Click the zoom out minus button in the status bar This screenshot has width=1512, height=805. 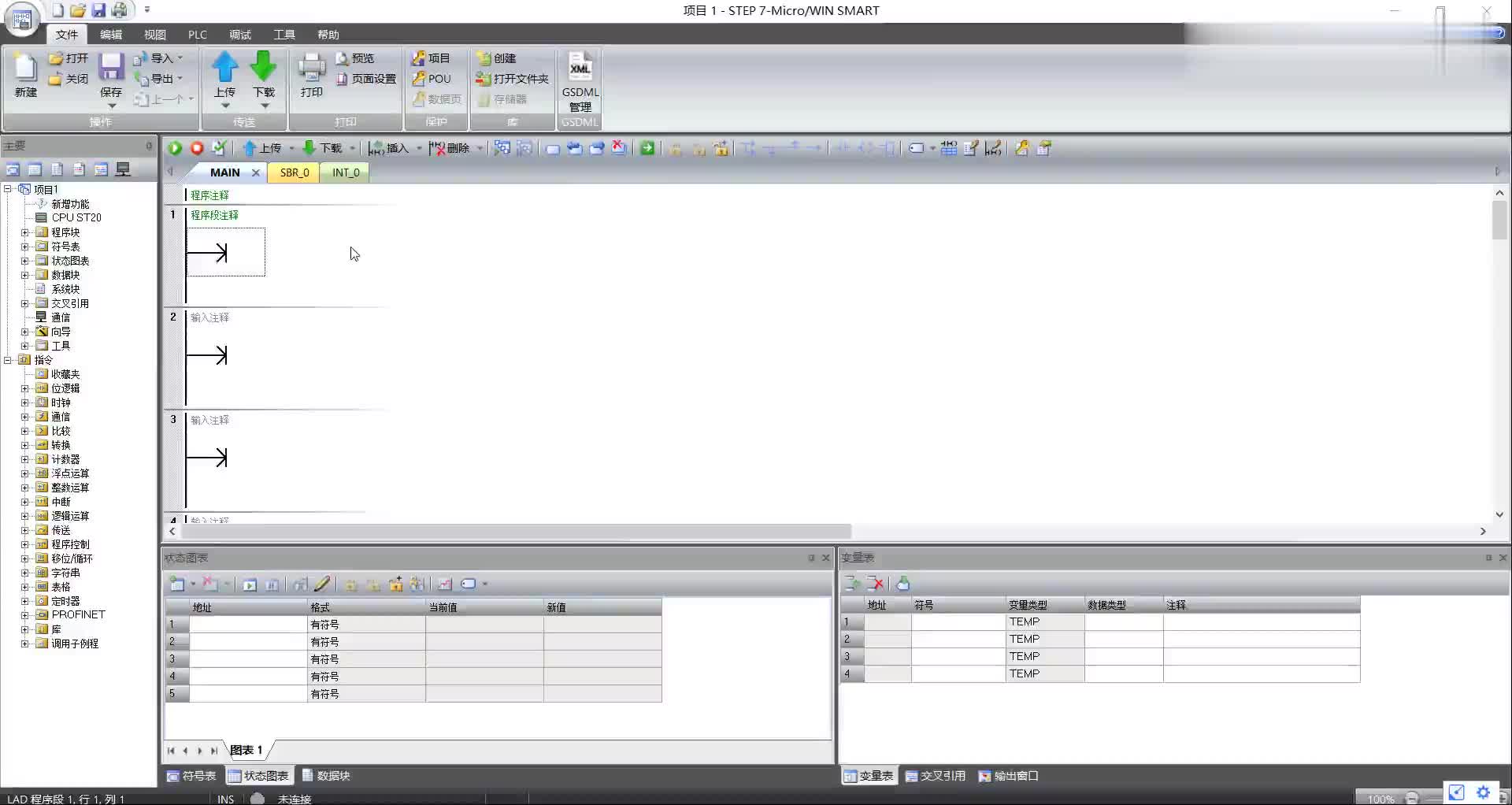(x=1412, y=799)
